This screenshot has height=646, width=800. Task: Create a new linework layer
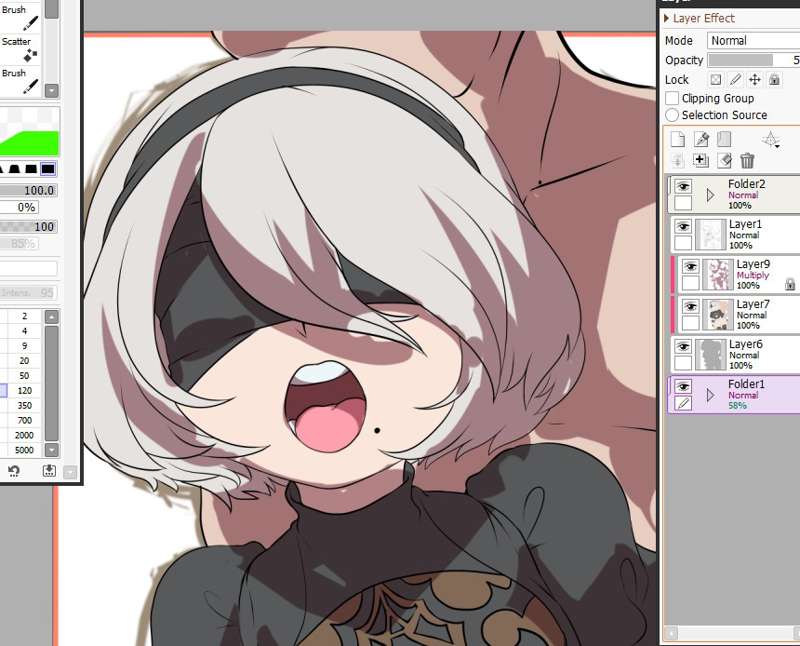[x=701, y=139]
